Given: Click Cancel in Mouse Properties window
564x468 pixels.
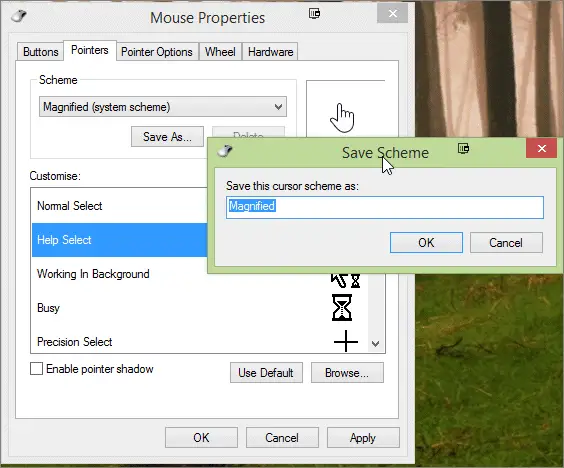Looking at the screenshot, I should tap(282, 437).
